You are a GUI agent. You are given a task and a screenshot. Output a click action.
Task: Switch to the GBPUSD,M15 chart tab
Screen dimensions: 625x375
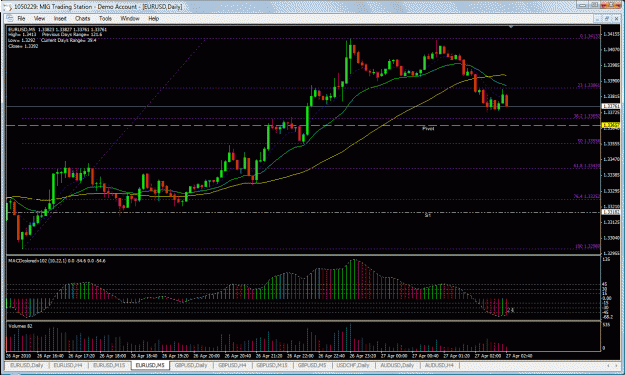coord(272,365)
